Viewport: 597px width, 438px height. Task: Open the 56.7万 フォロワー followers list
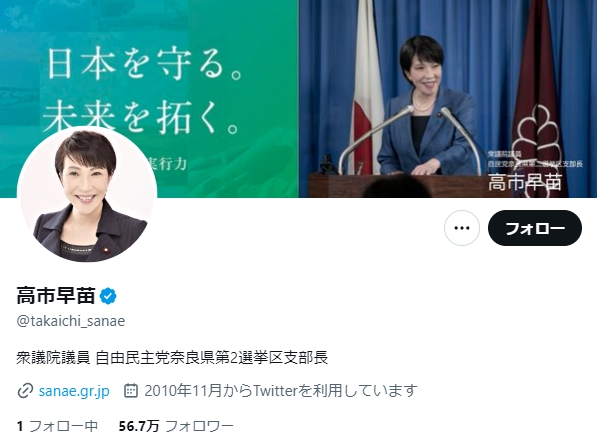pyautogui.click(x=176, y=425)
